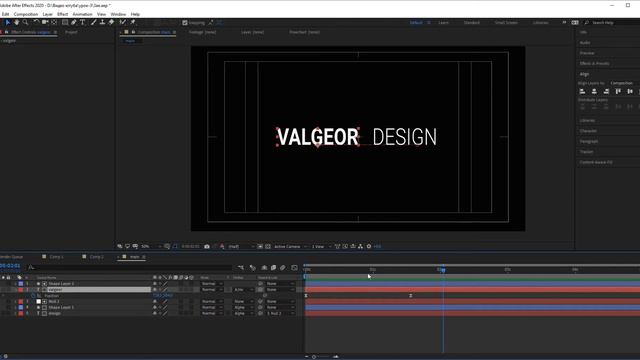
Task: Toggle Frame Blending switch in timeline
Action: pos(273,268)
